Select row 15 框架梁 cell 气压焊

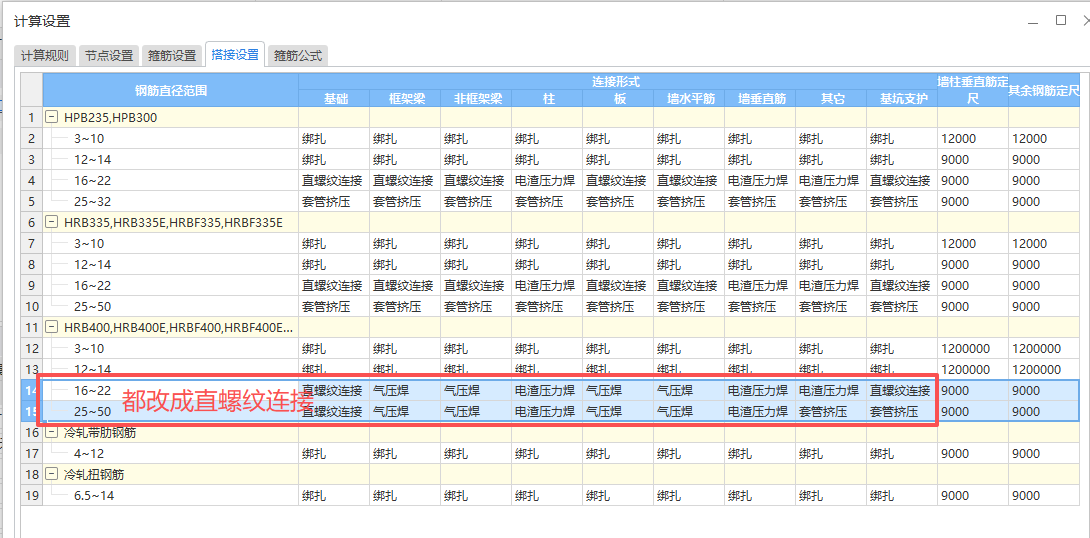click(x=405, y=411)
